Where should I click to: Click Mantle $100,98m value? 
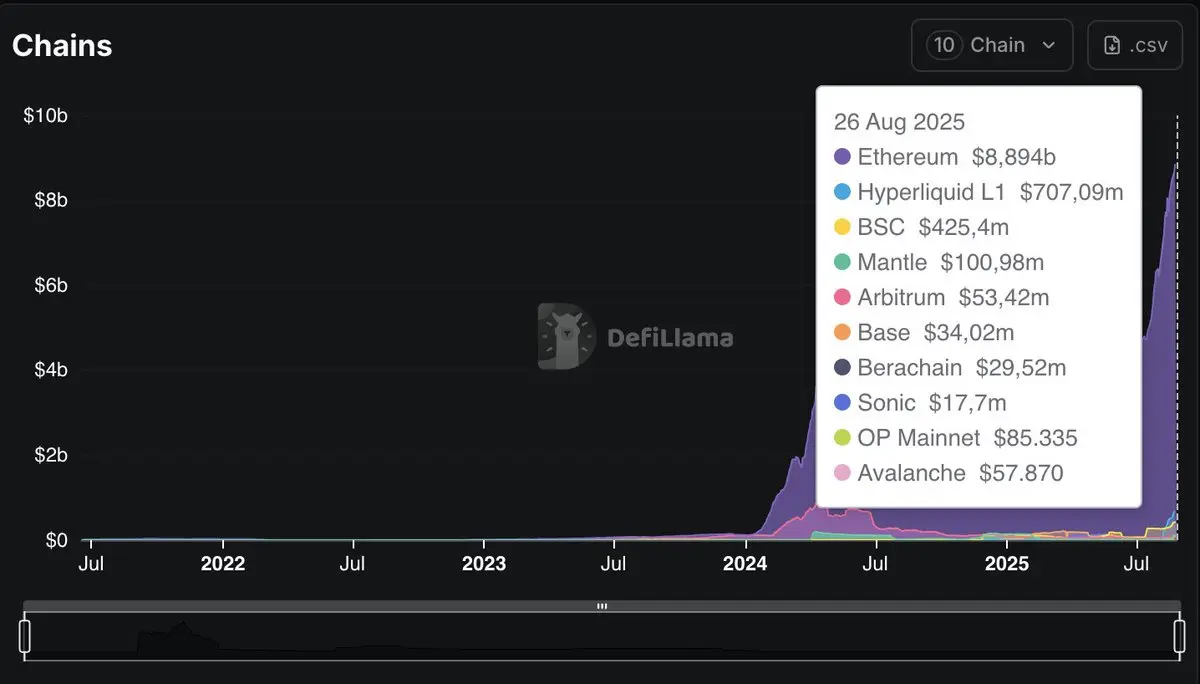tap(992, 262)
